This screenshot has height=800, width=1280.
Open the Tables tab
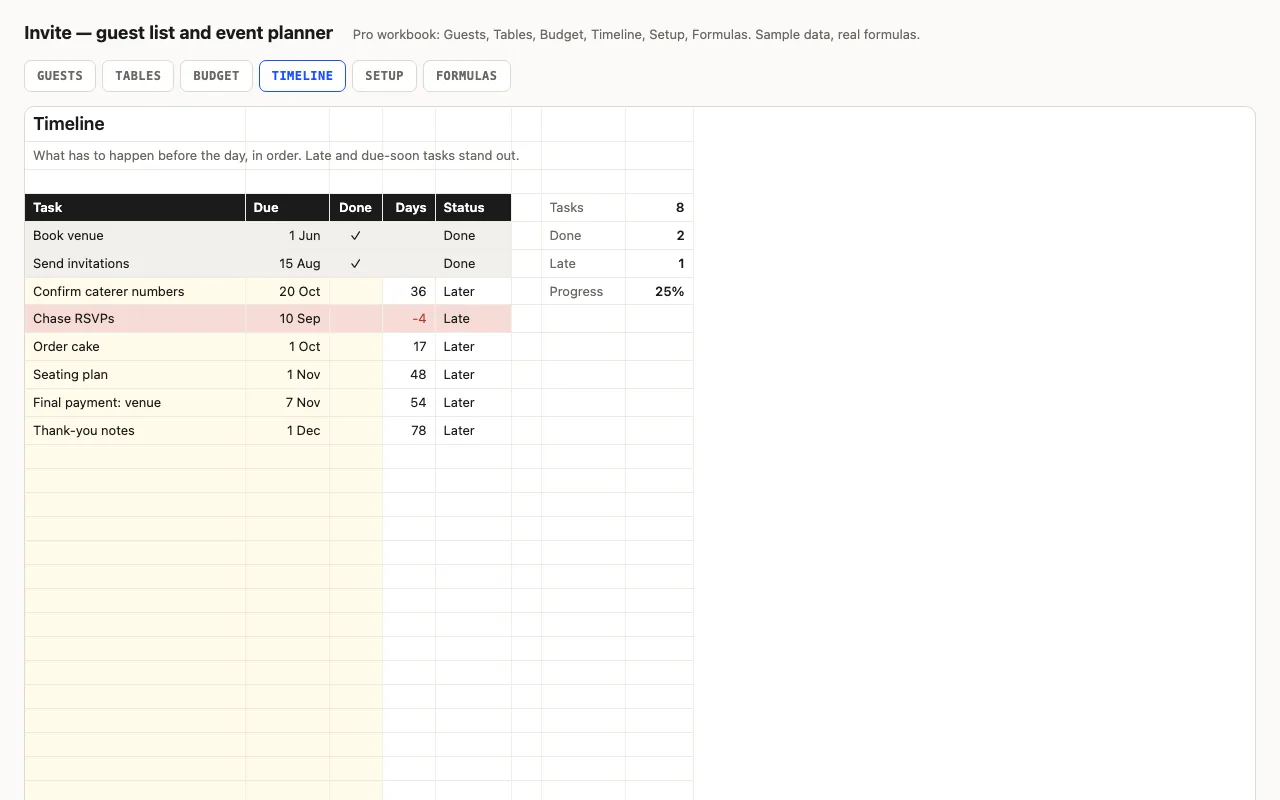(x=138, y=76)
